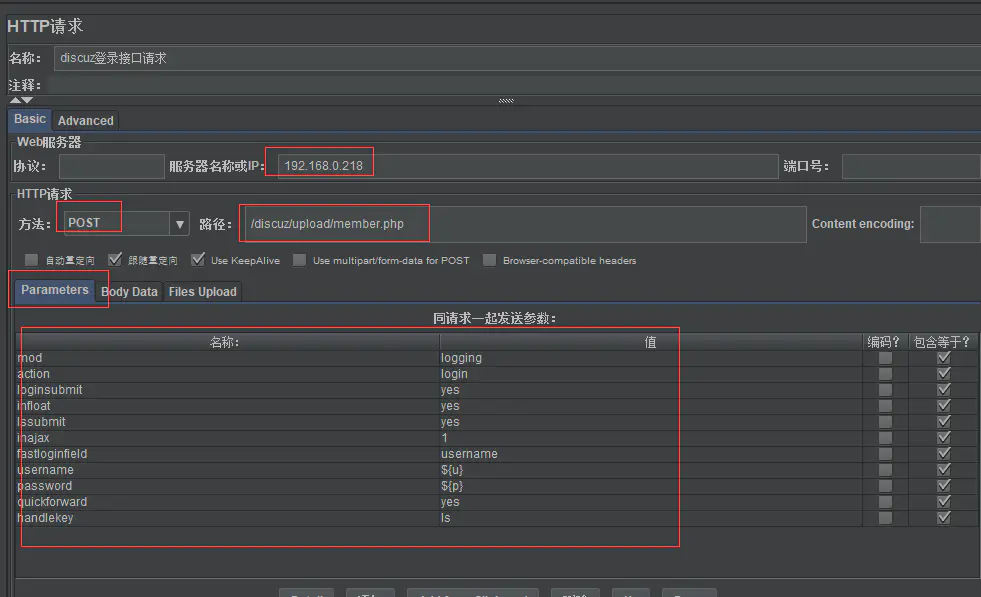Enable the 自动重定向 checkbox

[32, 260]
